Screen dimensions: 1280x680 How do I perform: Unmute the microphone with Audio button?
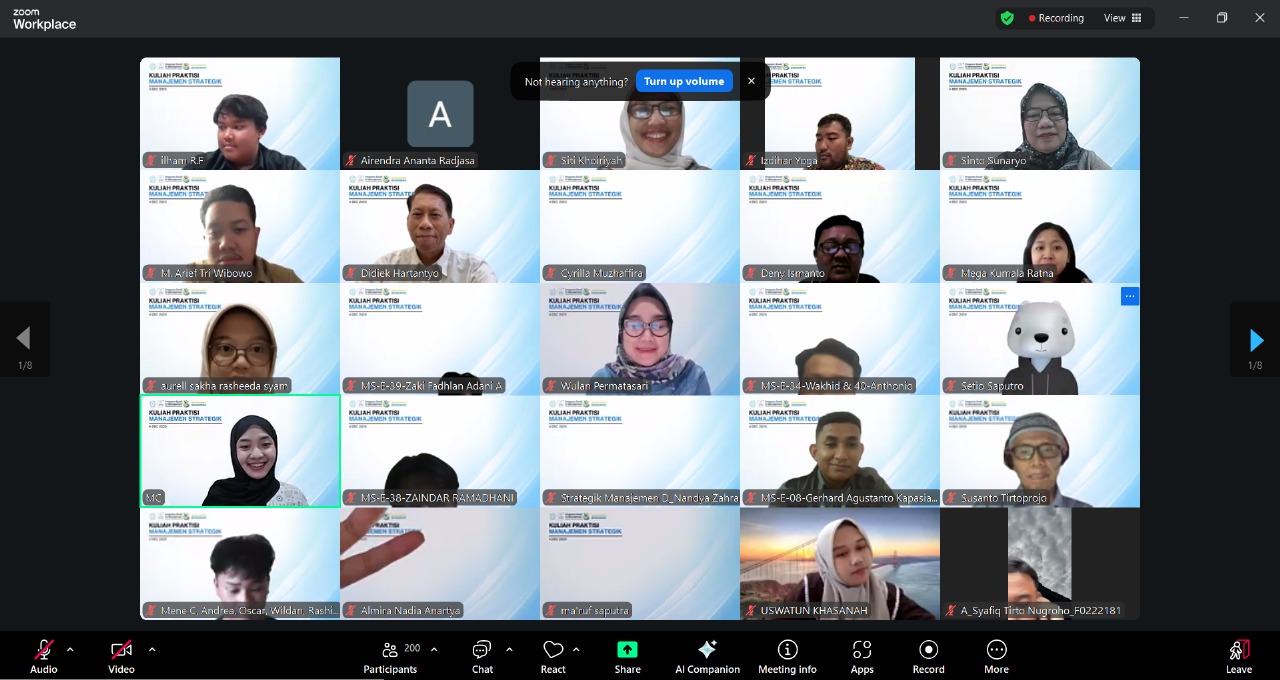click(44, 656)
